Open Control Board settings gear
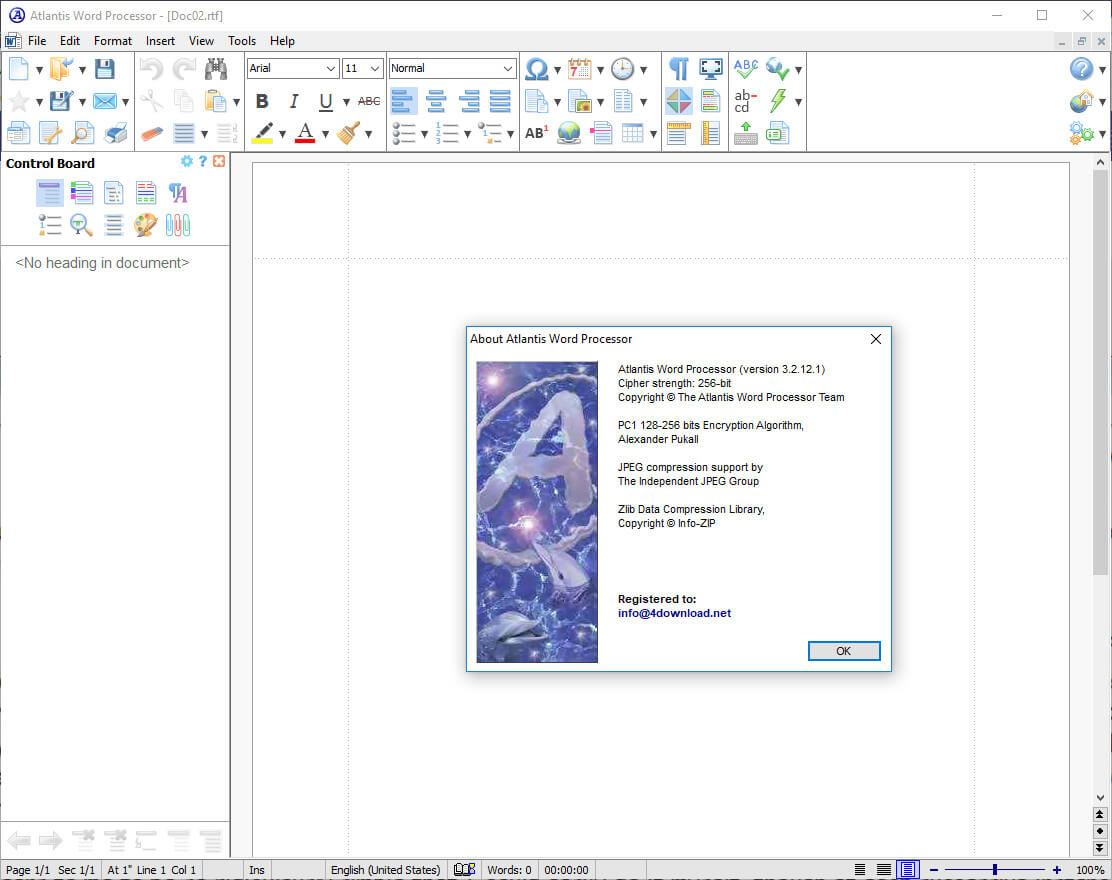The height and width of the screenshot is (880, 1112). [x=187, y=162]
